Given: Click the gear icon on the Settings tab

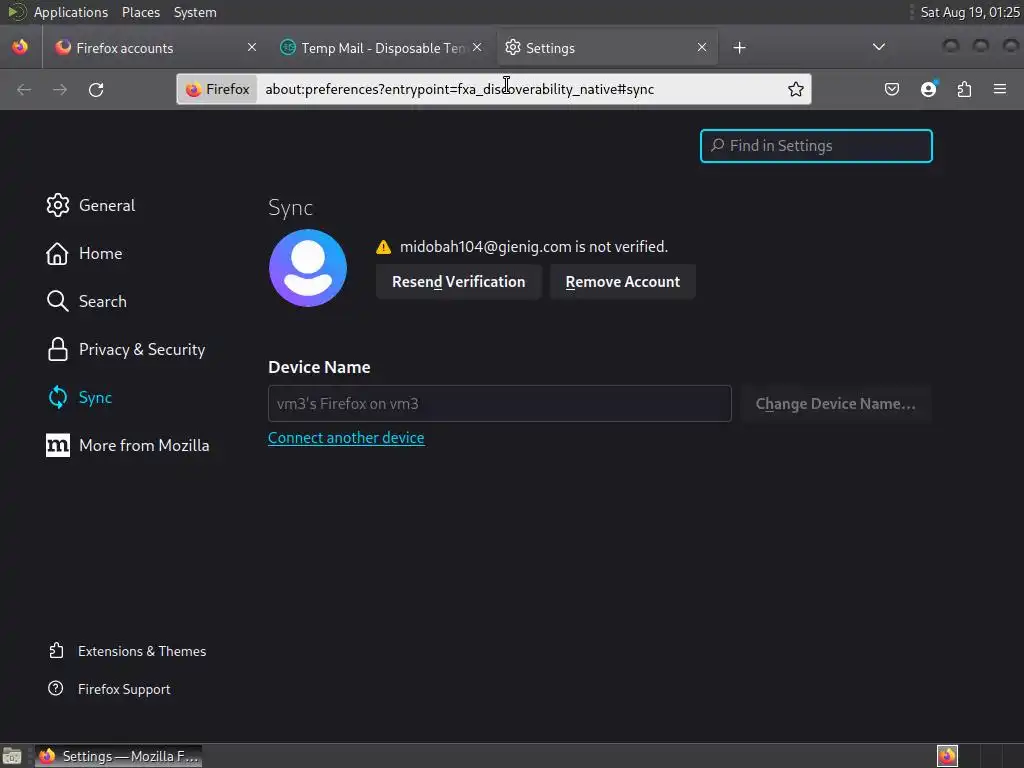Looking at the screenshot, I should [x=513, y=47].
